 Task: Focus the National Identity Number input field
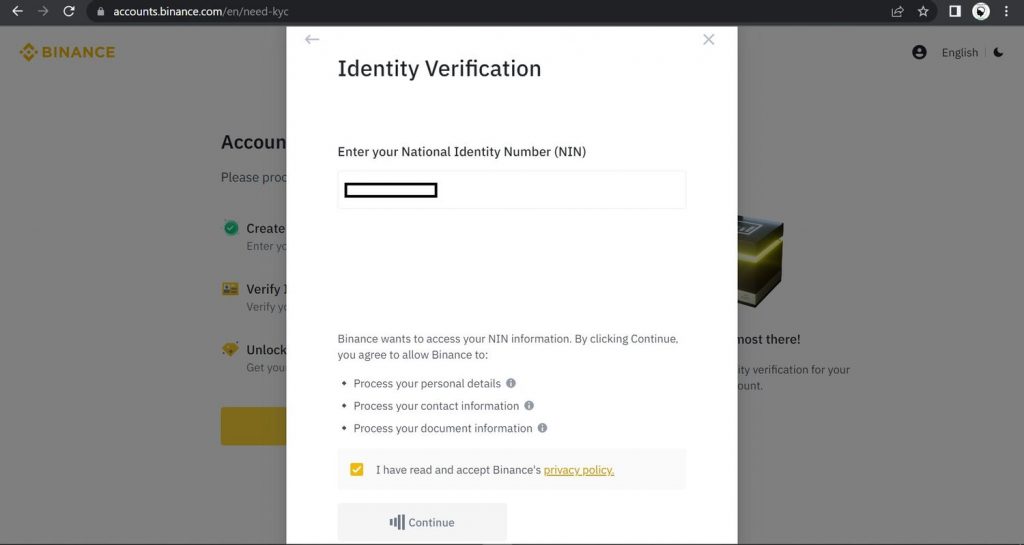tap(511, 190)
